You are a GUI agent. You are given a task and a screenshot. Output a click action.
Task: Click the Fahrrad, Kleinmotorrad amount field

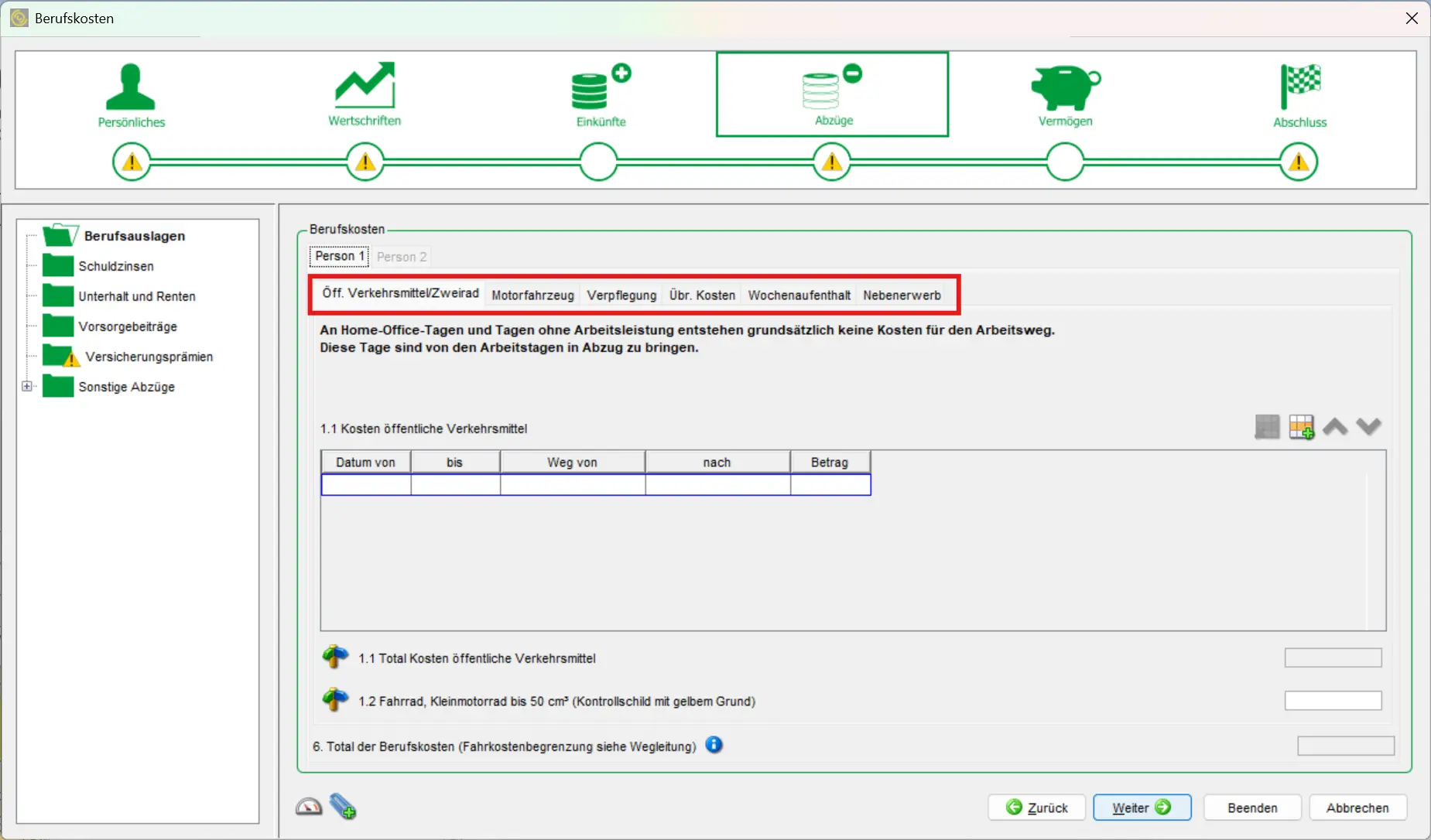point(1332,701)
